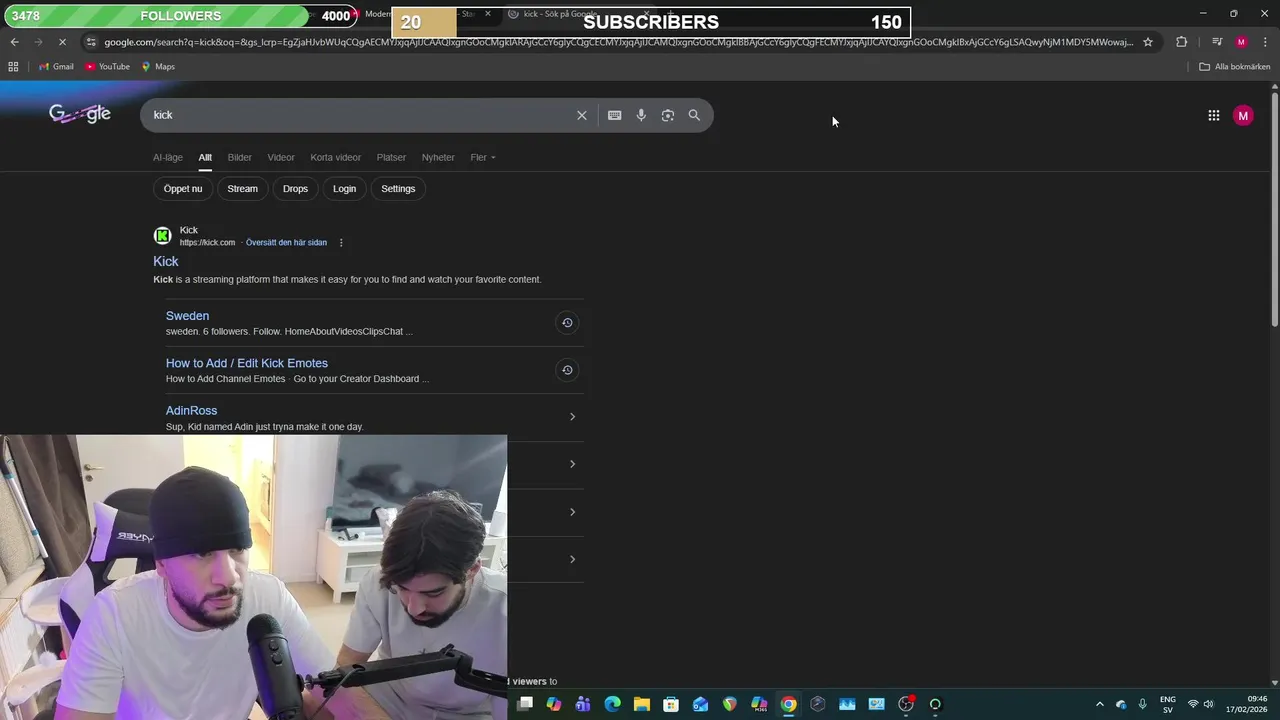The image size is (1280, 720).
Task: Open Chrome from the taskbar
Action: pos(789,704)
